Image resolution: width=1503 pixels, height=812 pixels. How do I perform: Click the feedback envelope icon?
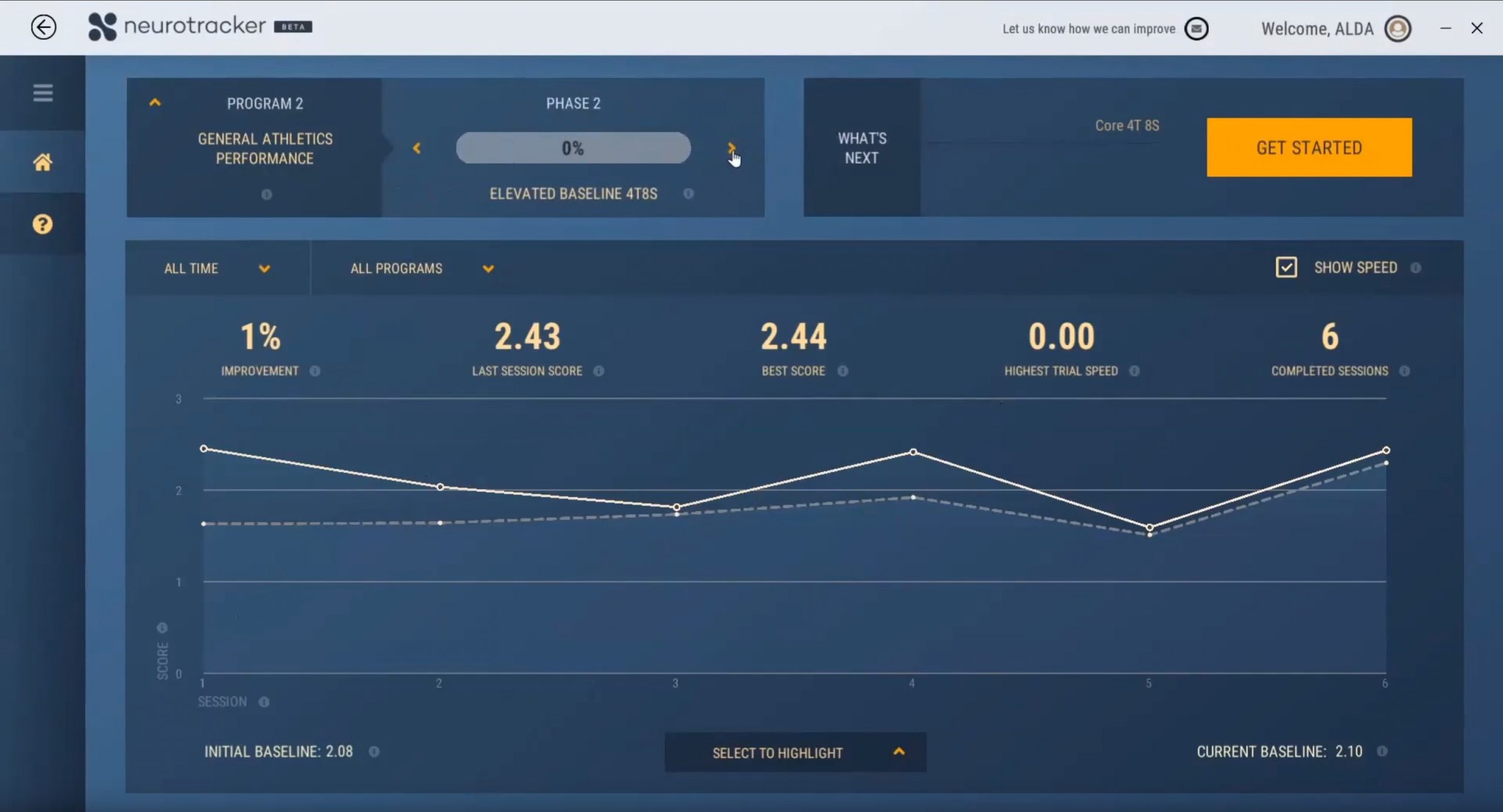tap(1195, 28)
